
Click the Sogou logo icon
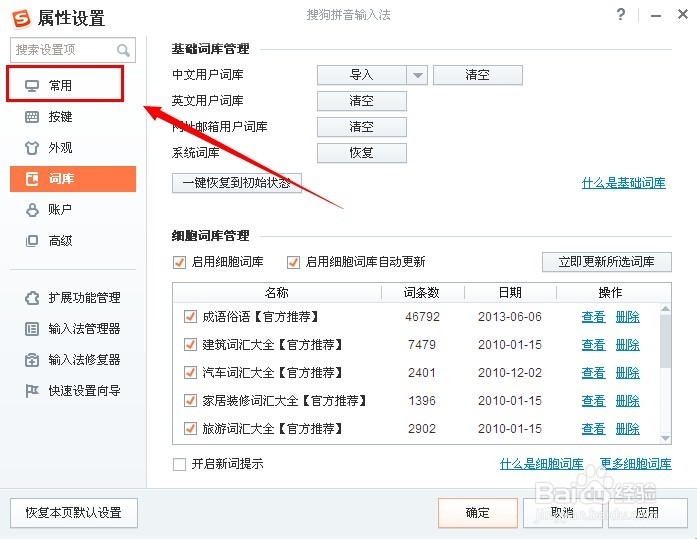21,18
